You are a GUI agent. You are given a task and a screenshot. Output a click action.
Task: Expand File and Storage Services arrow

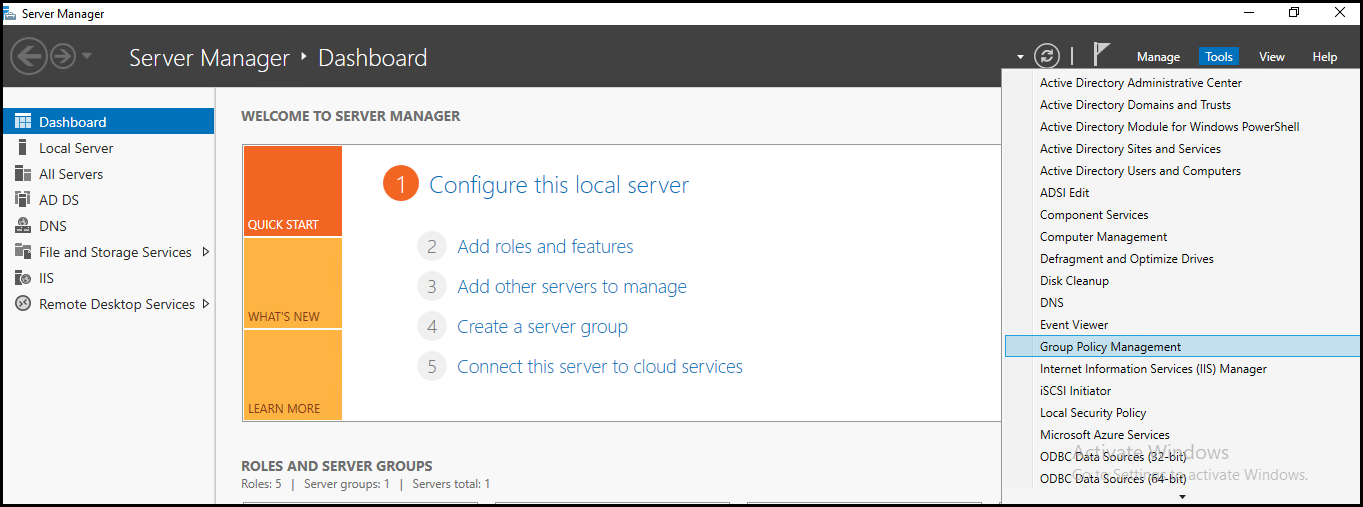tap(206, 252)
